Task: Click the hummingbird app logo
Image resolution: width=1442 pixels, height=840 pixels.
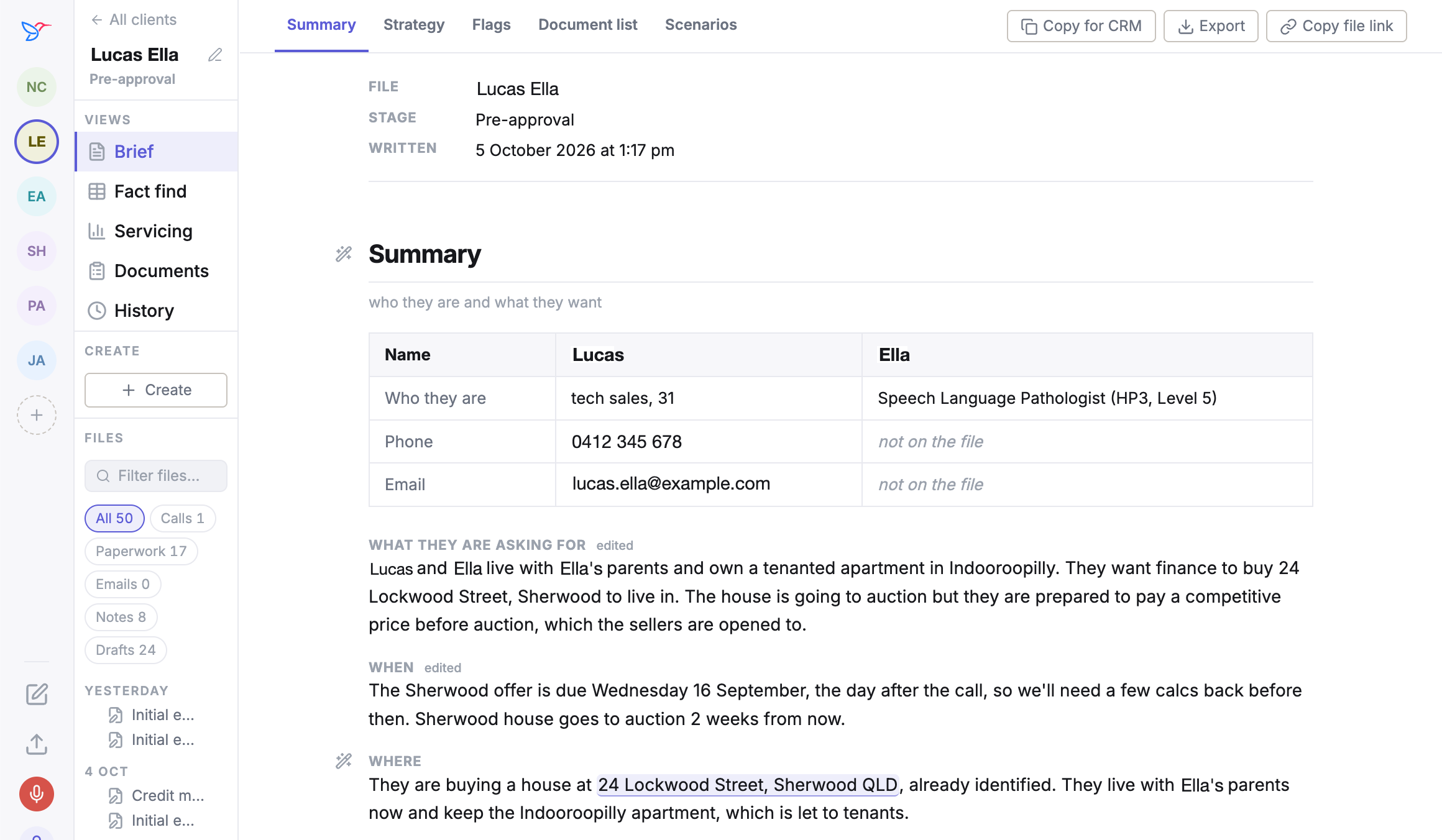Action: click(x=36, y=30)
